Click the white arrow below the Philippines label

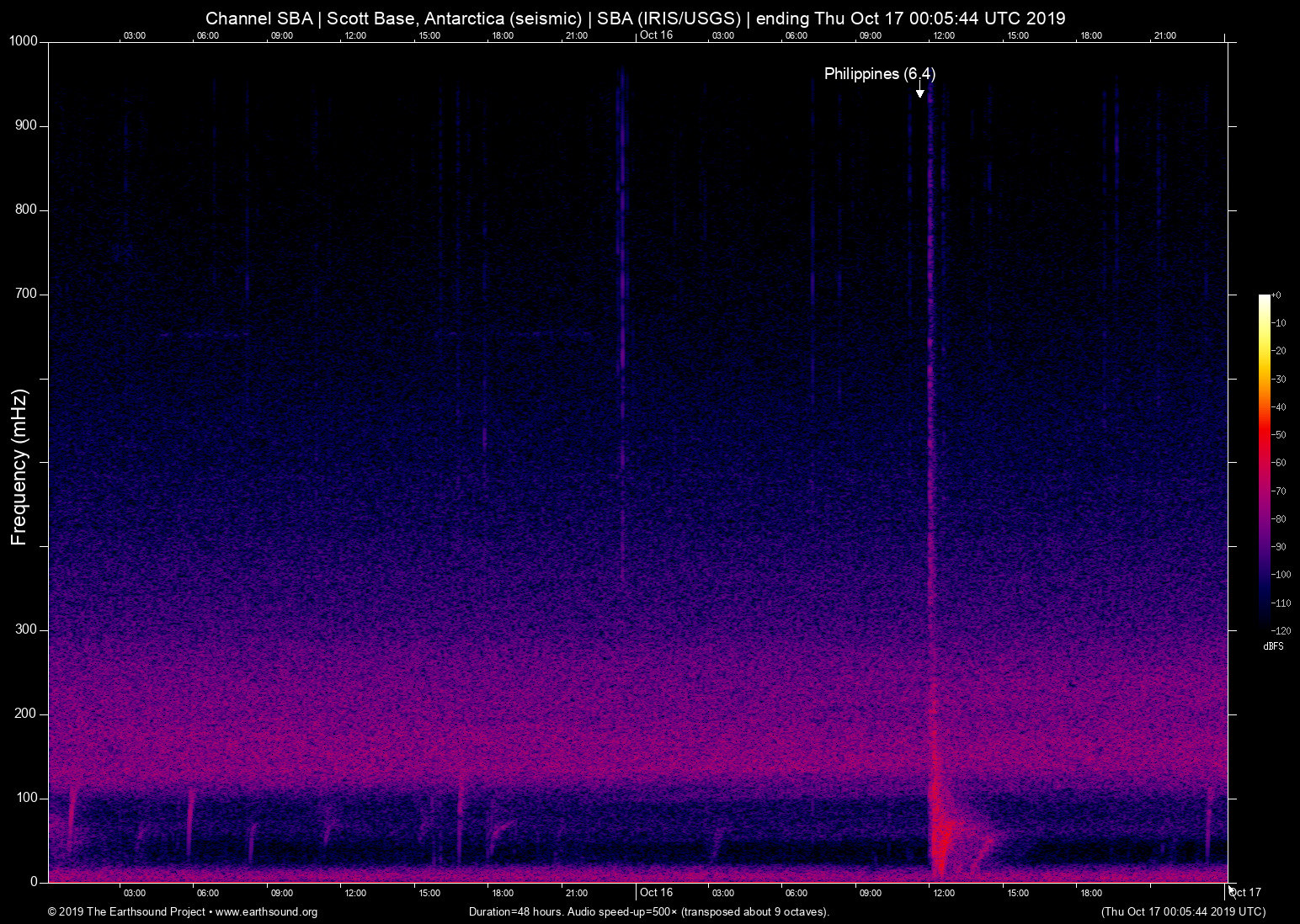point(920,91)
